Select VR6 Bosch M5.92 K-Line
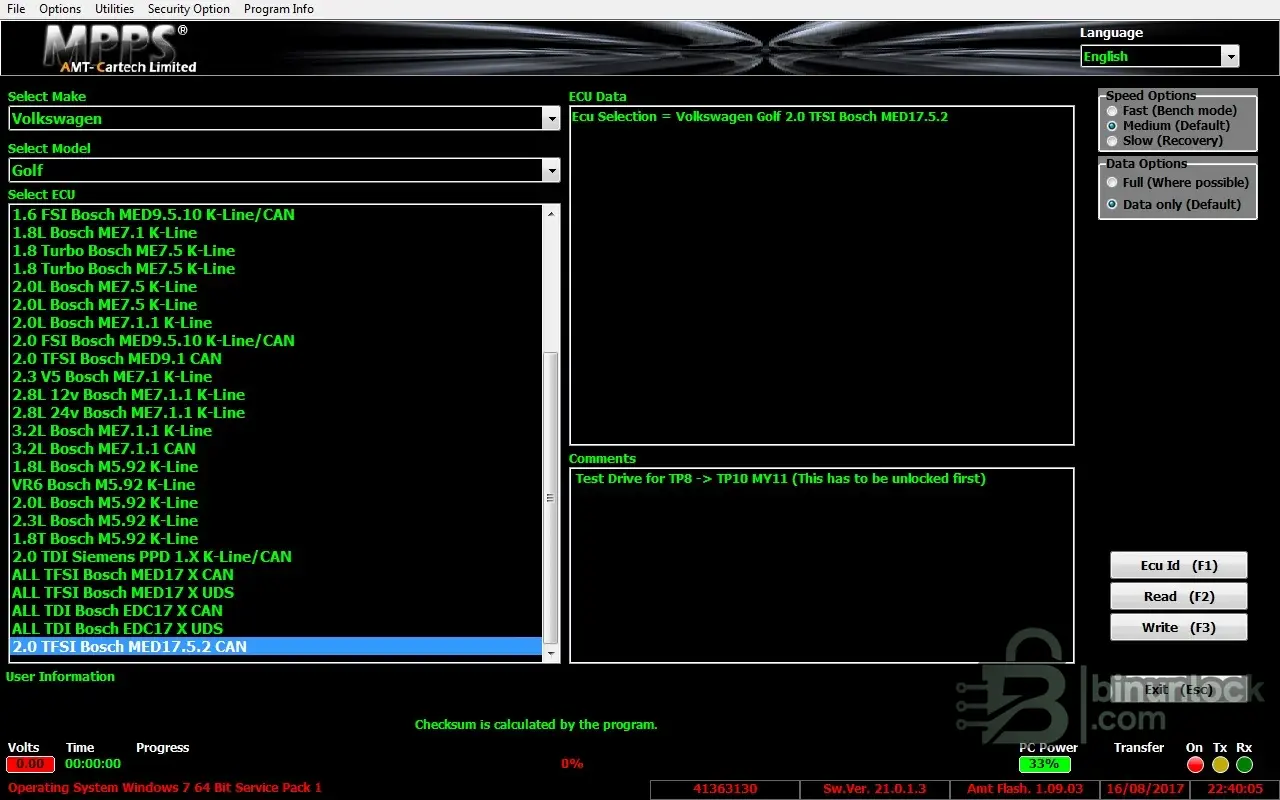 coord(276,485)
